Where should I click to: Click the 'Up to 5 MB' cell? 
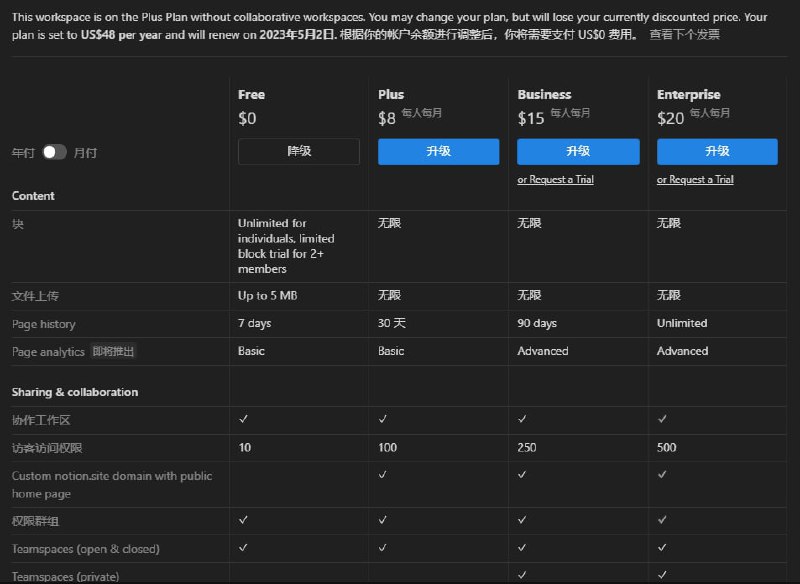pos(267,296)
